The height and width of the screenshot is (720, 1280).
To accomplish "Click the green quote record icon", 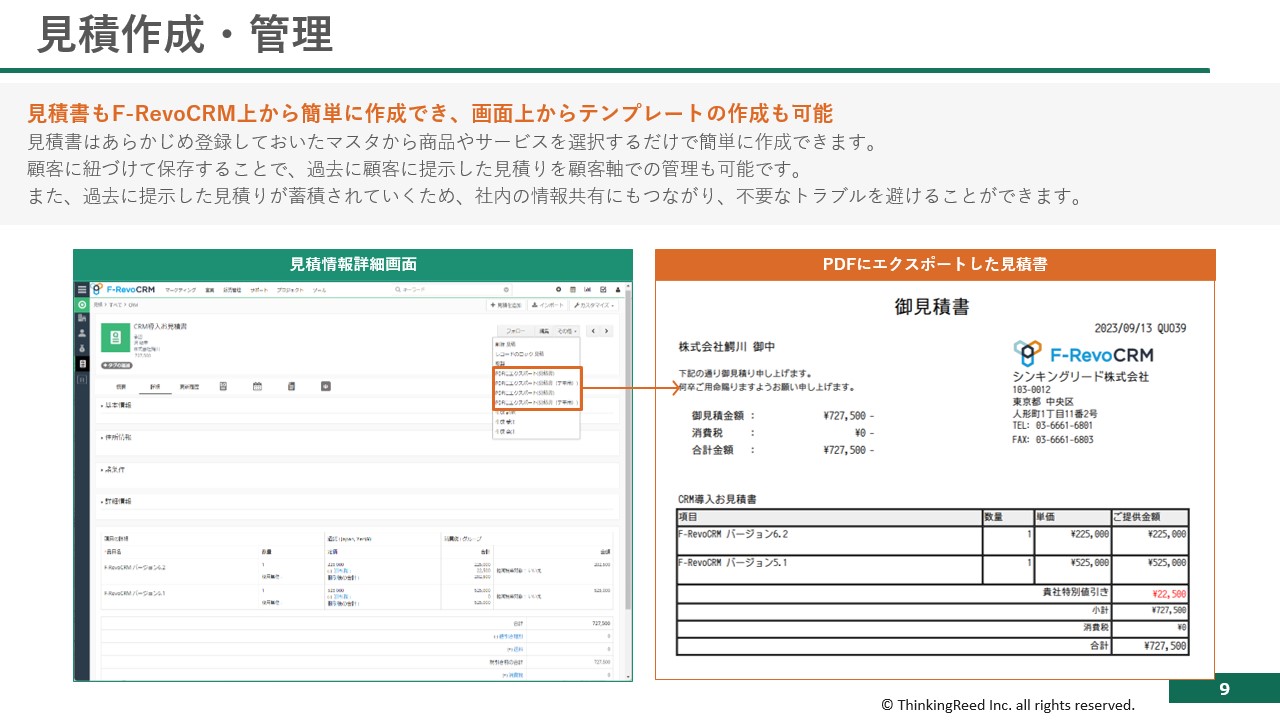I will 115,338.
